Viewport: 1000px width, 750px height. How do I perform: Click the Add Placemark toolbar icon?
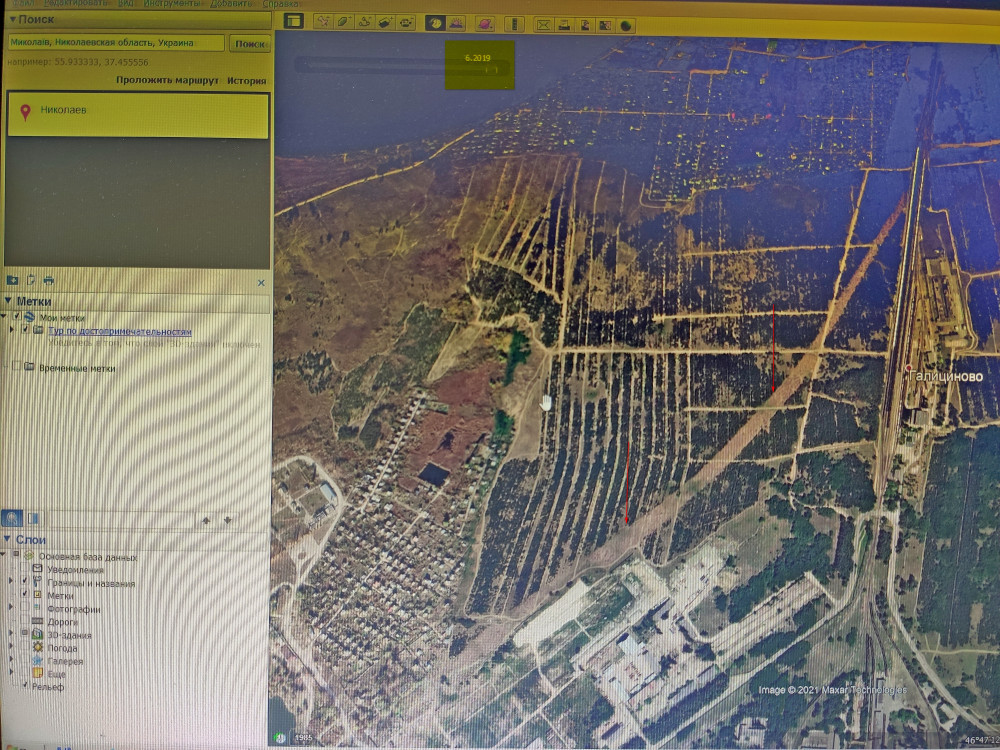click(322, 22)
